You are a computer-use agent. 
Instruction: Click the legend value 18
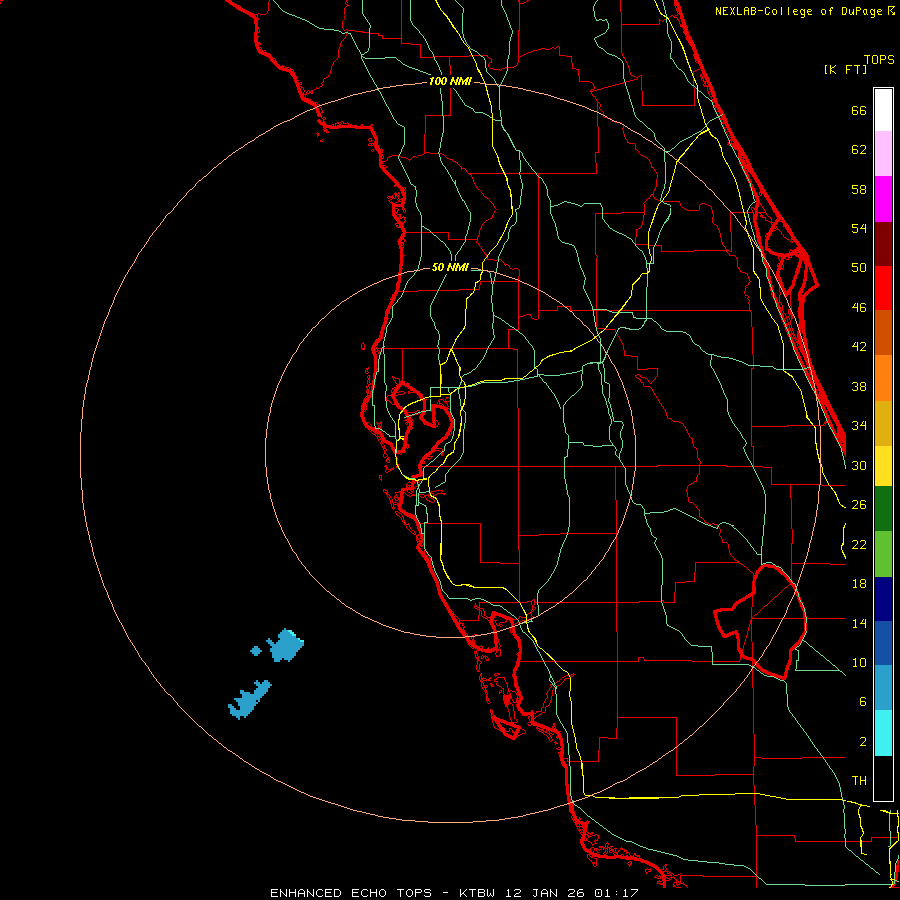(859, 584)
